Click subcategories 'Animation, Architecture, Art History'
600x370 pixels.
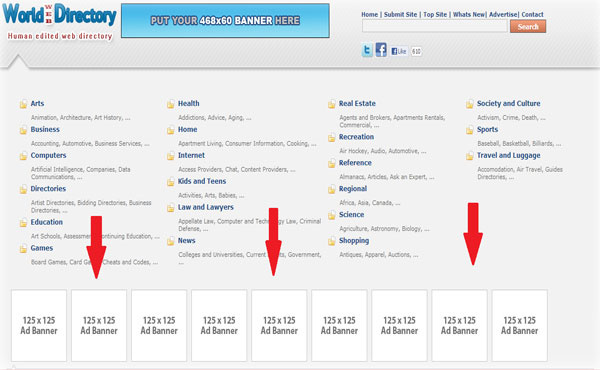click(x=80, y=117)
